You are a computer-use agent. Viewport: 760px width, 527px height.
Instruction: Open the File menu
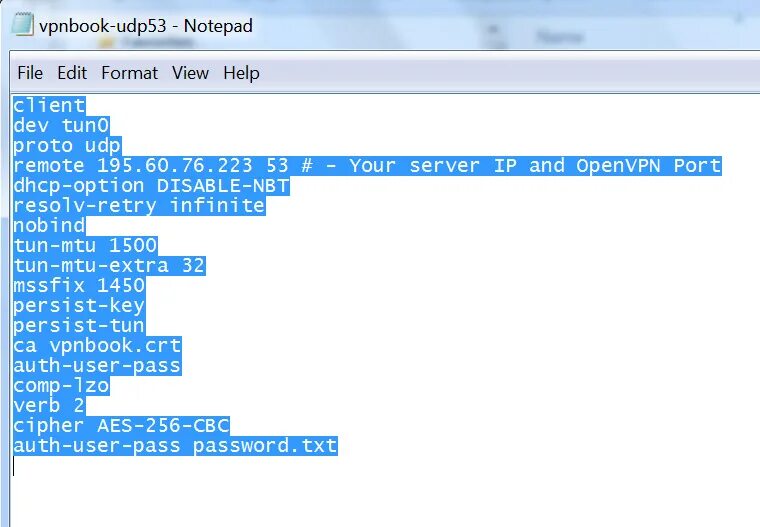tap(30, 73)
